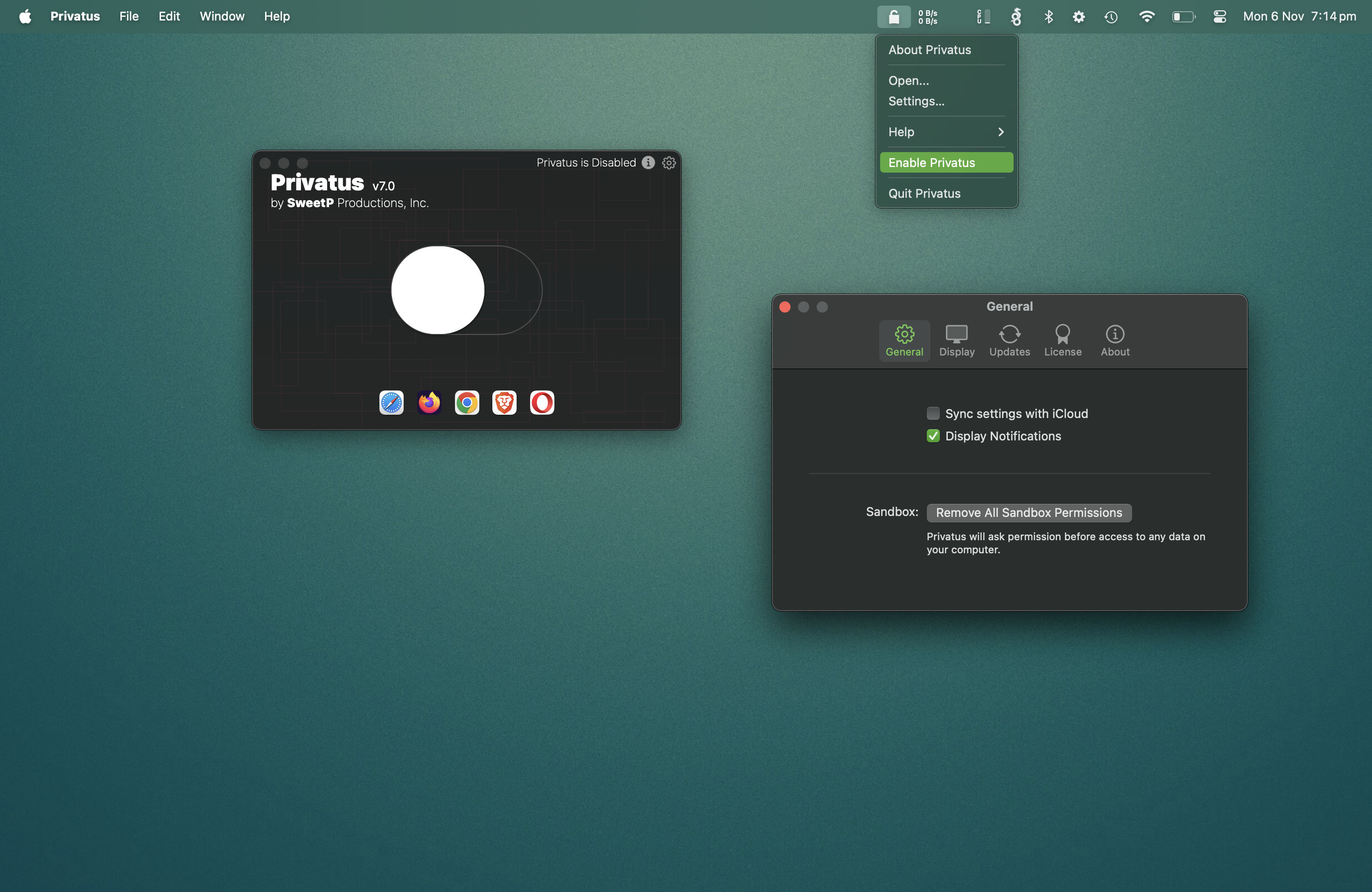Click the info icon beside Privatus is Disabled
The image size is (1372, 892).
click(648, 162)
